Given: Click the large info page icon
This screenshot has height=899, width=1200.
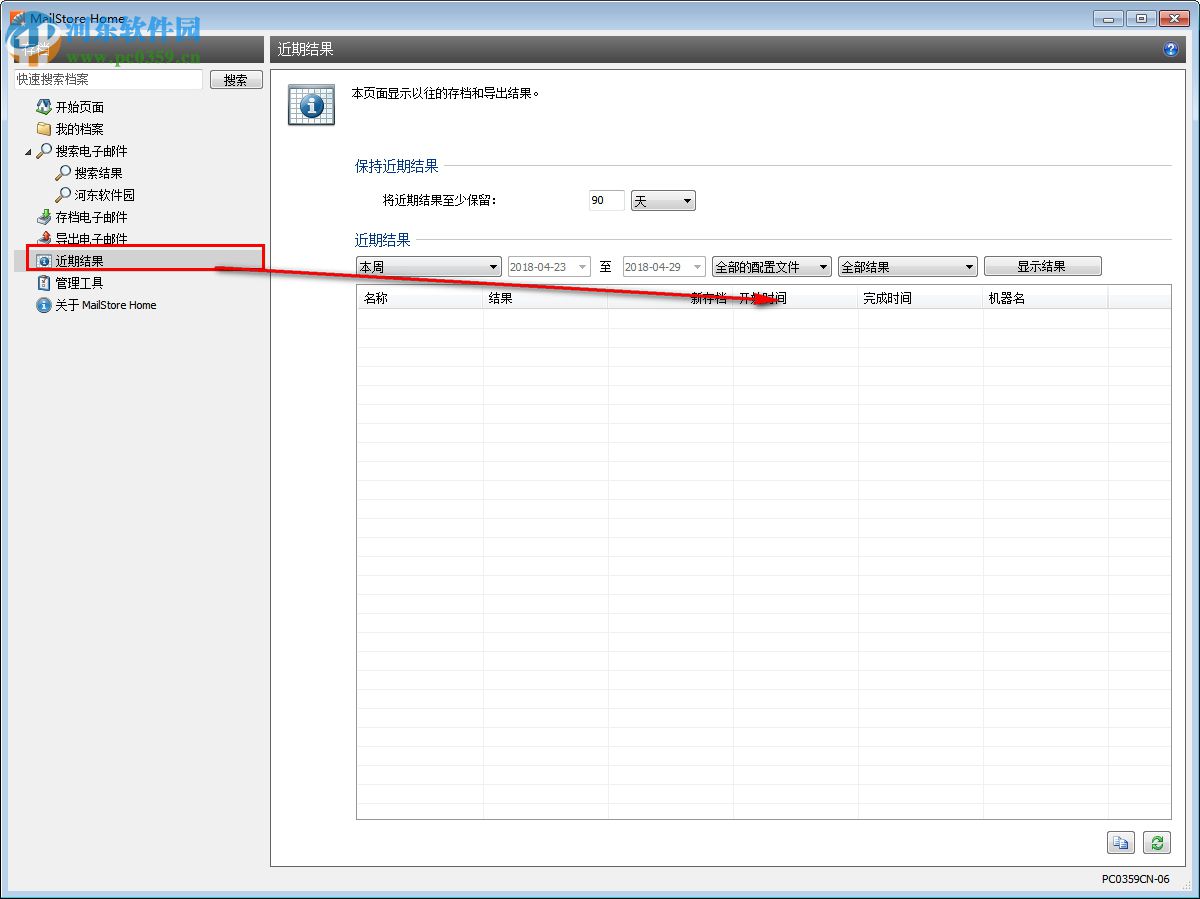Looking at the screenshot, I should (311, 104).
